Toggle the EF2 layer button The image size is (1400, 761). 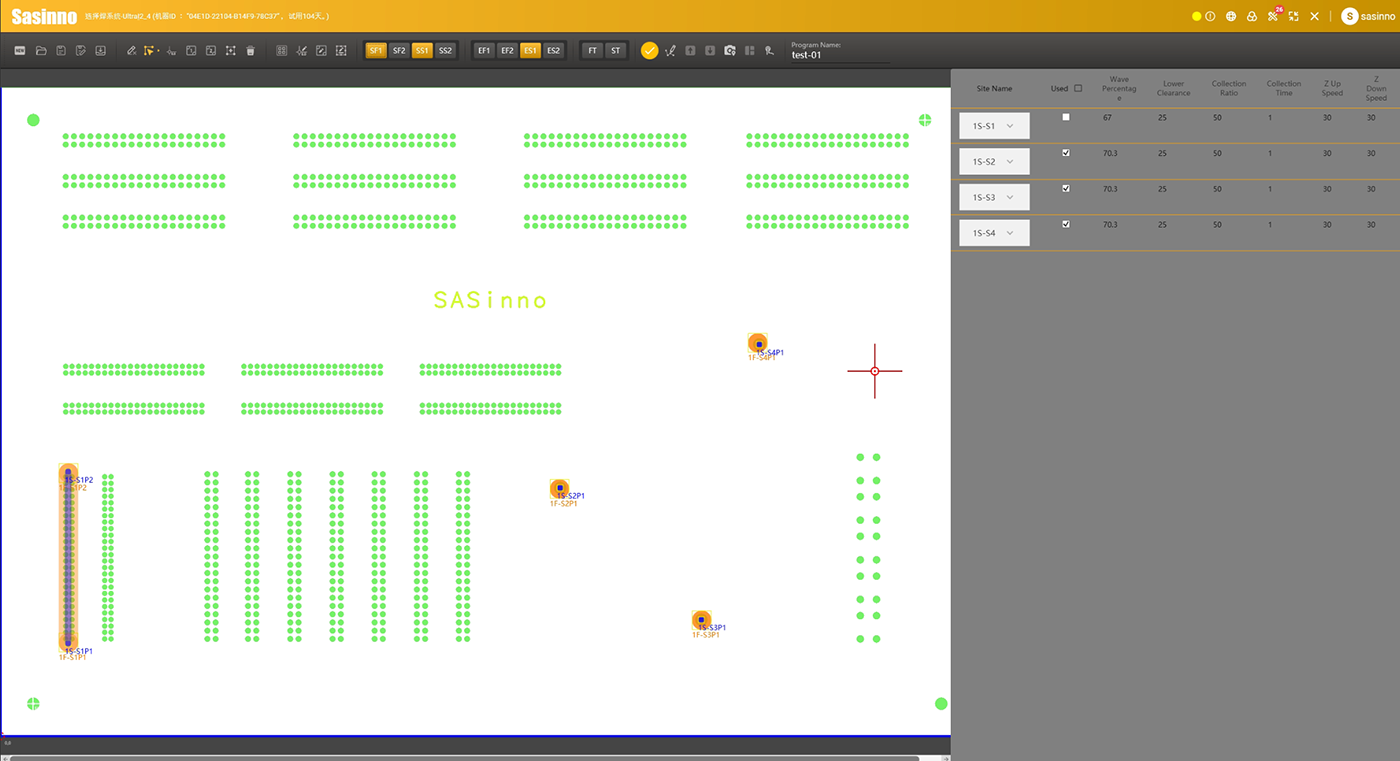pos(507,50)
